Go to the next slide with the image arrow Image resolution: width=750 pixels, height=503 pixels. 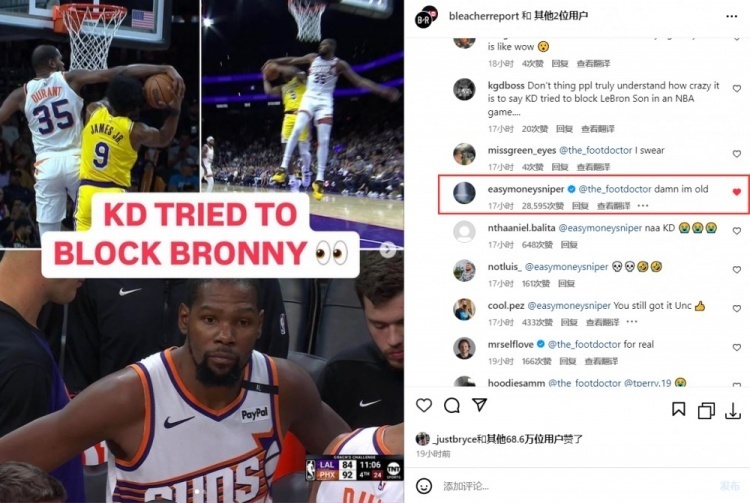coord(388,249)
